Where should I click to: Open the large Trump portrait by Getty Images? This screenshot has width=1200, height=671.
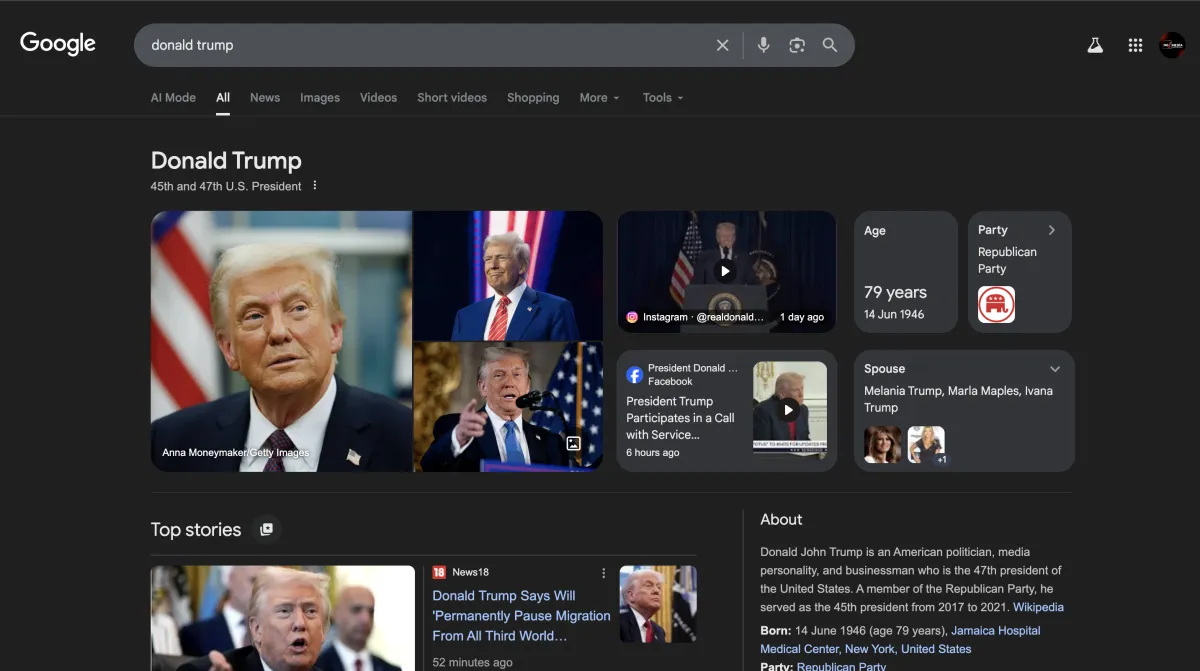pos(281,341)
